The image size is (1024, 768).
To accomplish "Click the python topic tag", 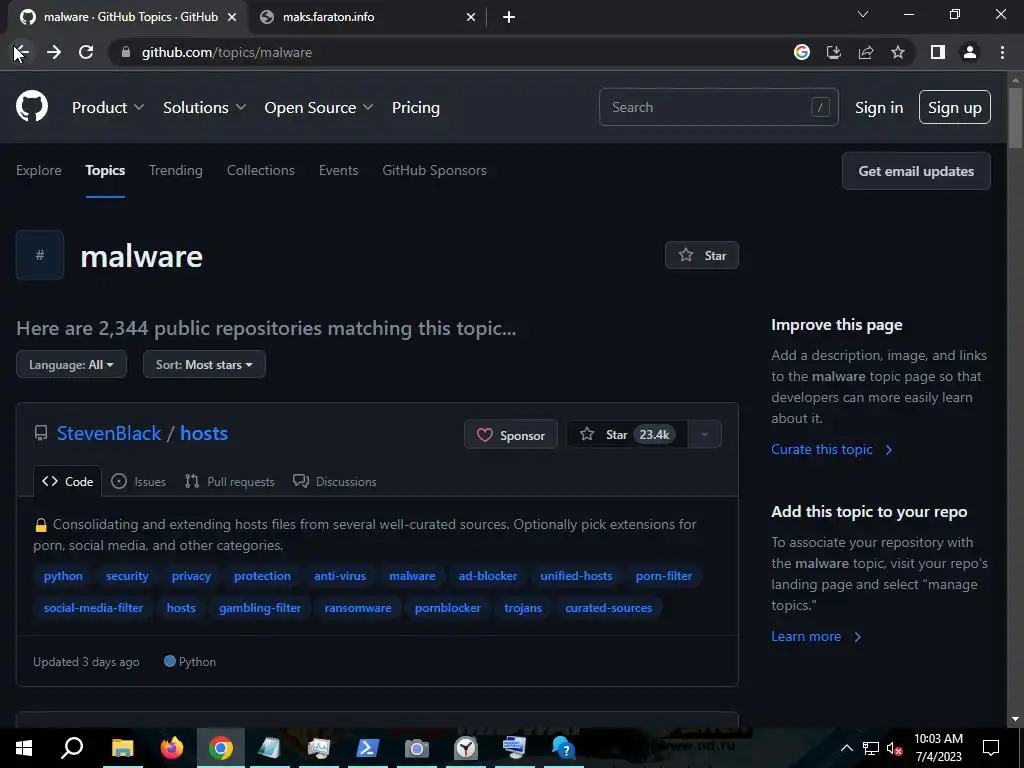I will pyautogui.click(x=63, y=576).
